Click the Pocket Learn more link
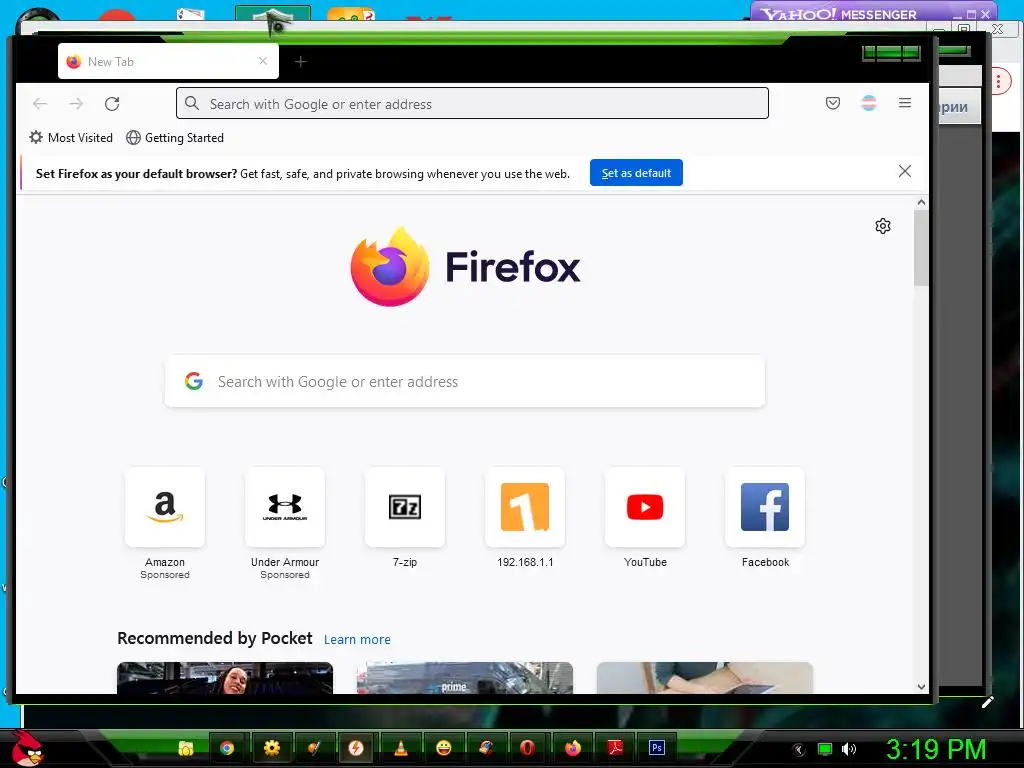1024x768 pixels. pos(357,639)
